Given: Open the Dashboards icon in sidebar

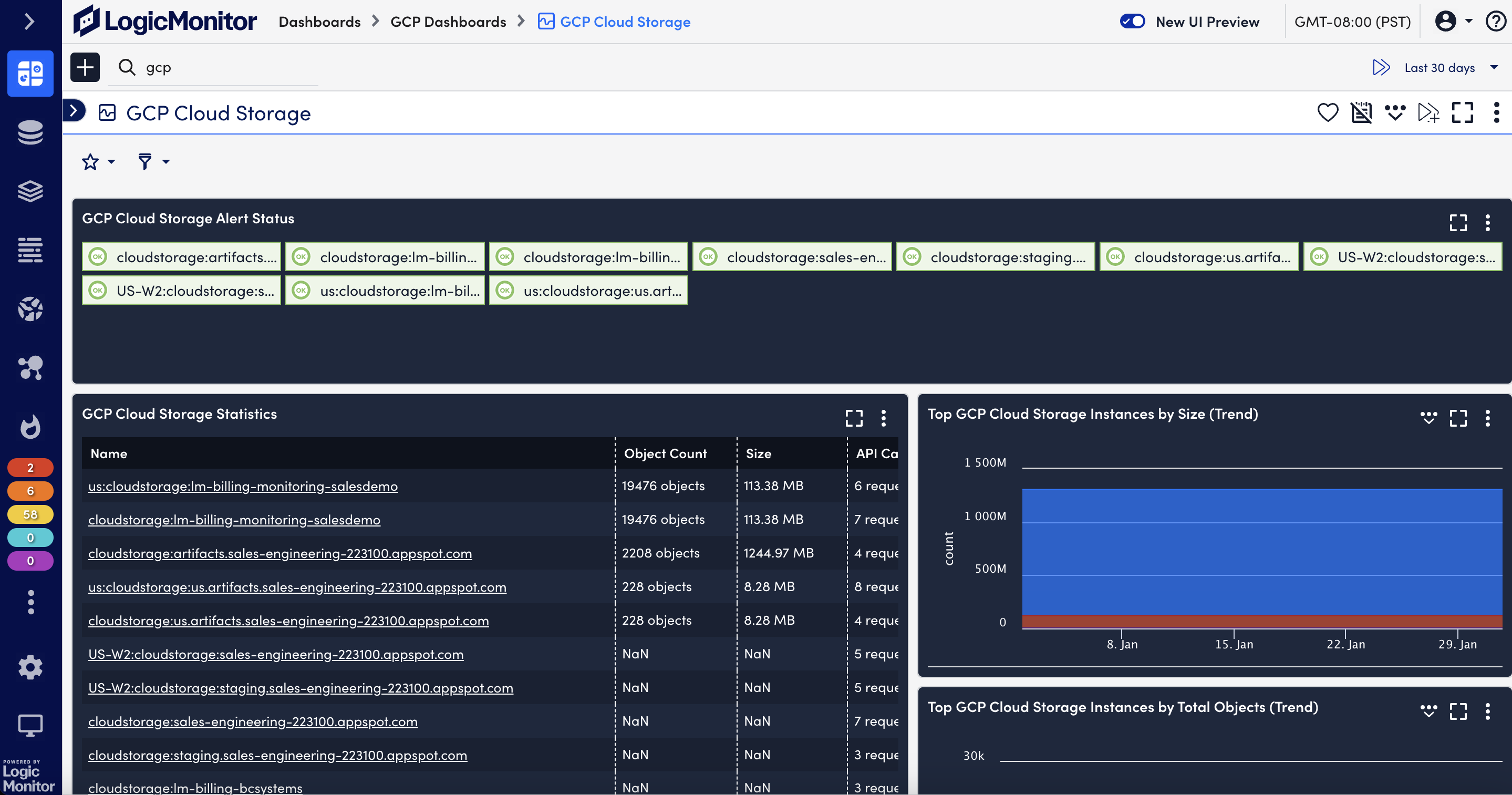Looking at the screenshot, I should (x=30, y=74).
